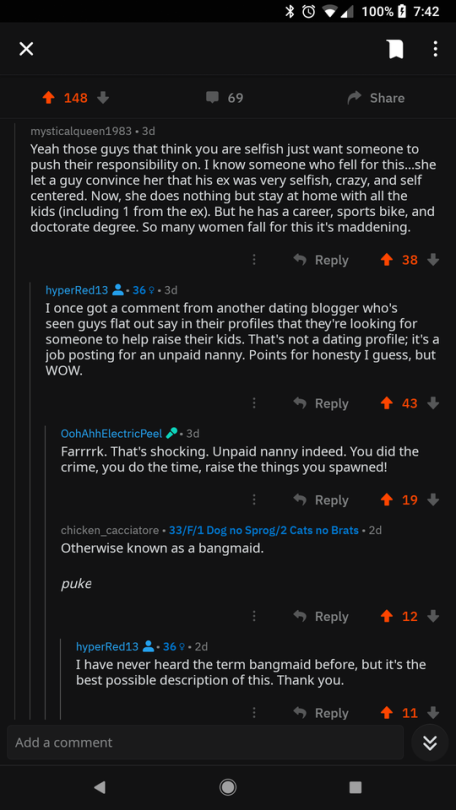Screen dimensions: 456x810
Task: Downvote the comment with 11 points
Action: tap(433, 713)
